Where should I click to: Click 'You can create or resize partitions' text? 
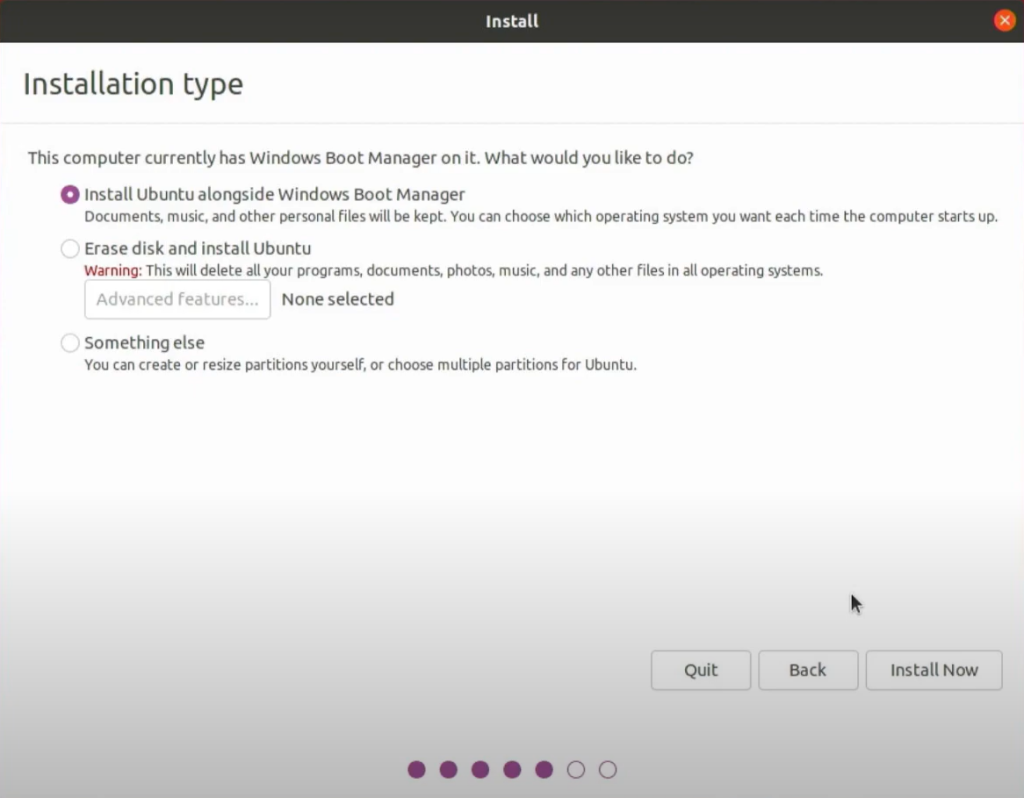[360, 364]
